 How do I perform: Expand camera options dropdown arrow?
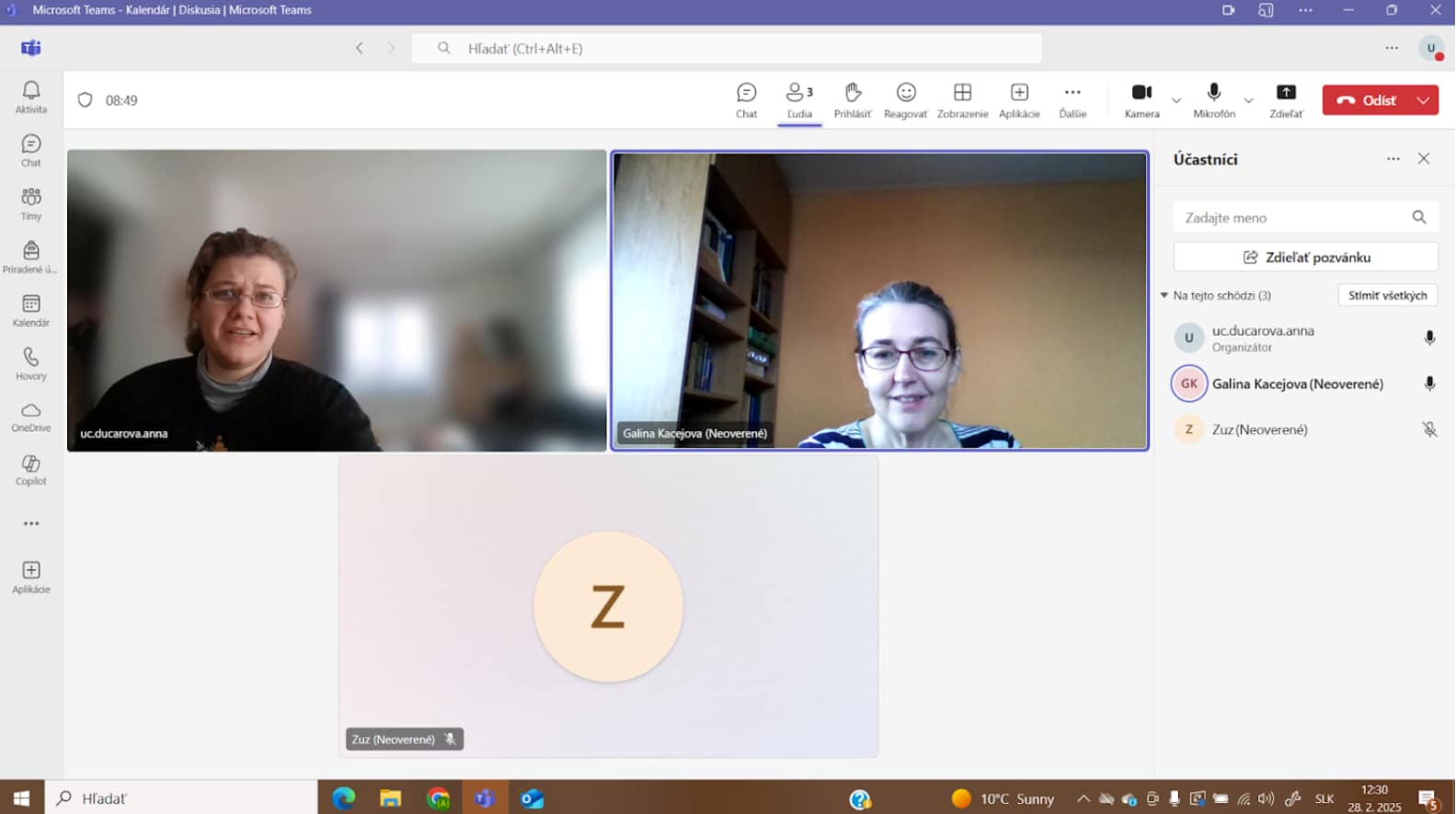(1175, 100)
